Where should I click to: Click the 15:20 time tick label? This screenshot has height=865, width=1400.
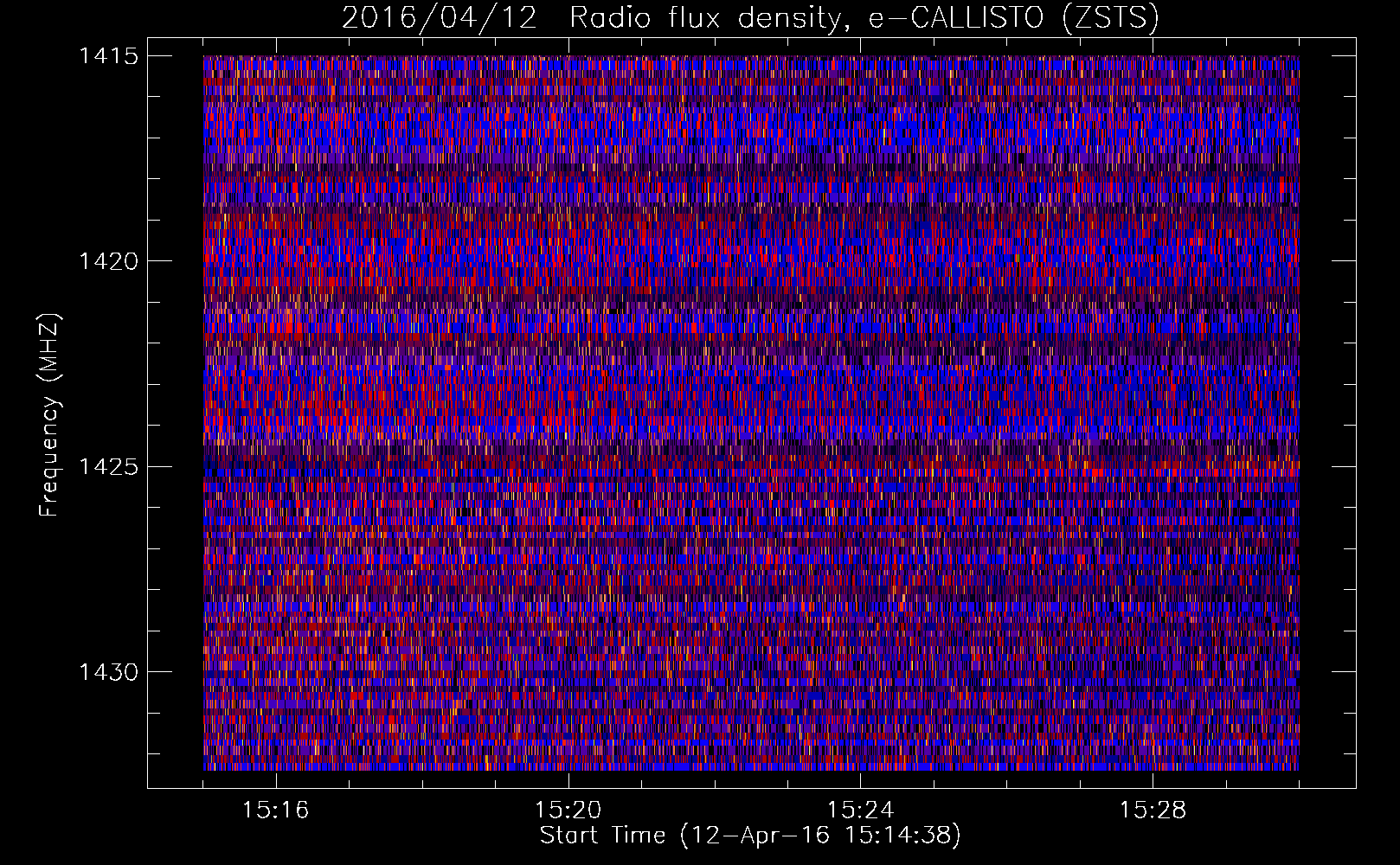(568, 811)
